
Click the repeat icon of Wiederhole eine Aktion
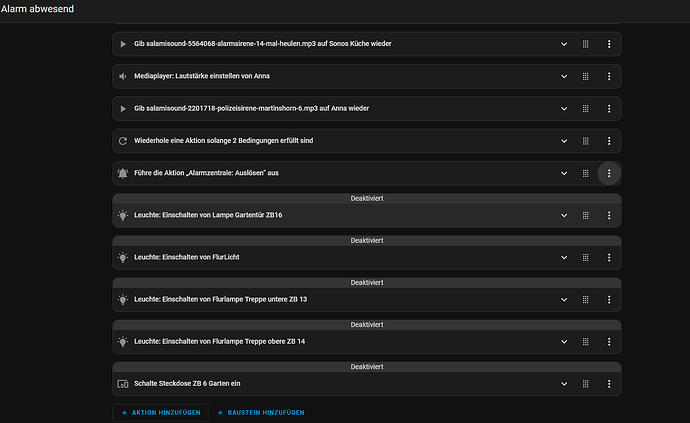click(123, 141)
